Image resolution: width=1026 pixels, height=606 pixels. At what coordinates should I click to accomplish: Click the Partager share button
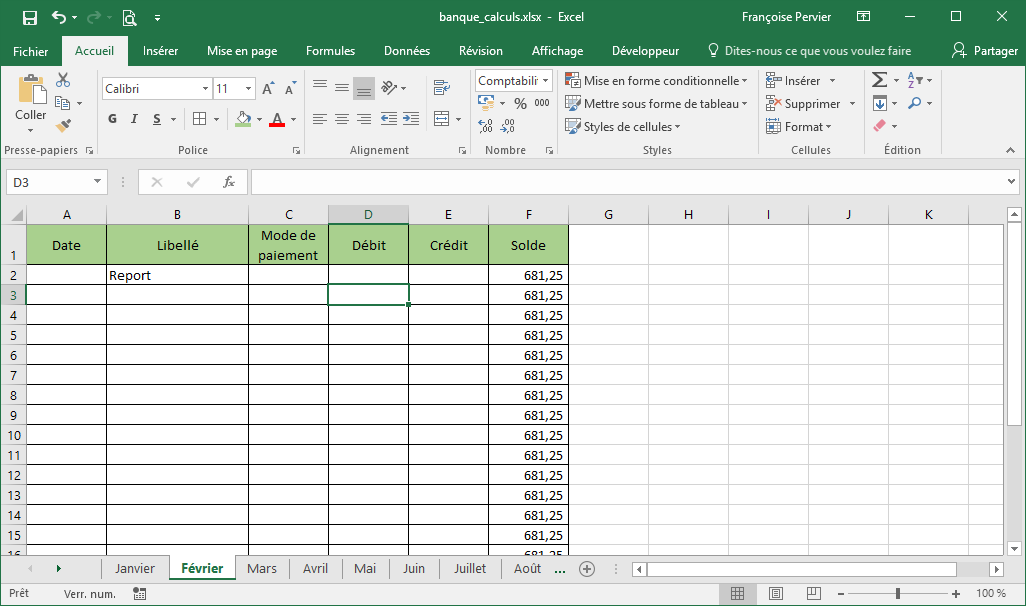984,51
